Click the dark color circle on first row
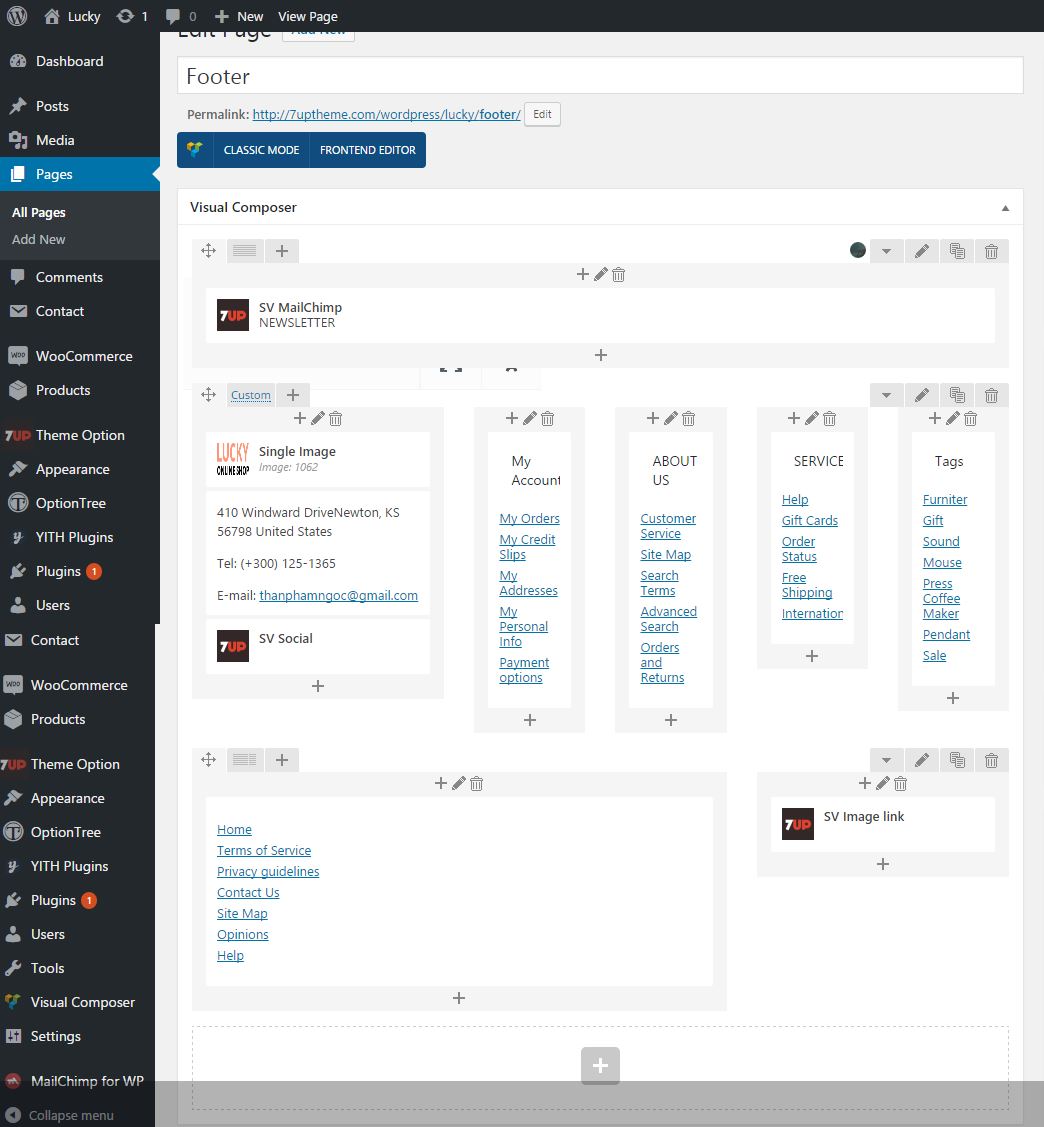The height and width of the screenshot is (1127, 1044). click(858, 250)
